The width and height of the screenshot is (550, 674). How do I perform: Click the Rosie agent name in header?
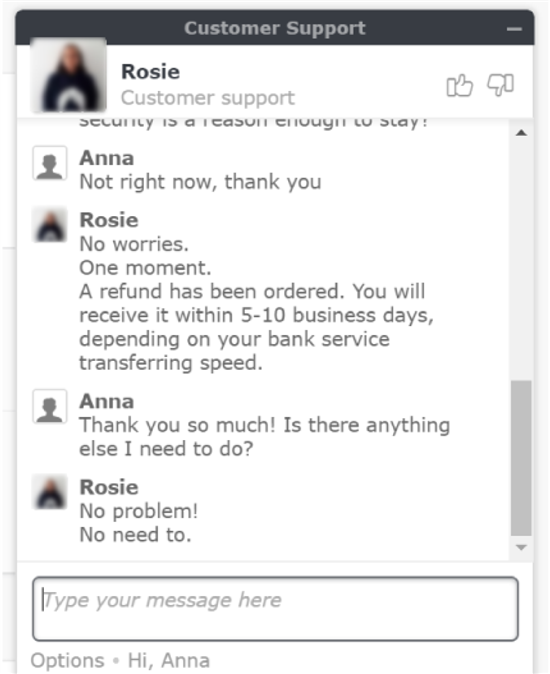150,71
